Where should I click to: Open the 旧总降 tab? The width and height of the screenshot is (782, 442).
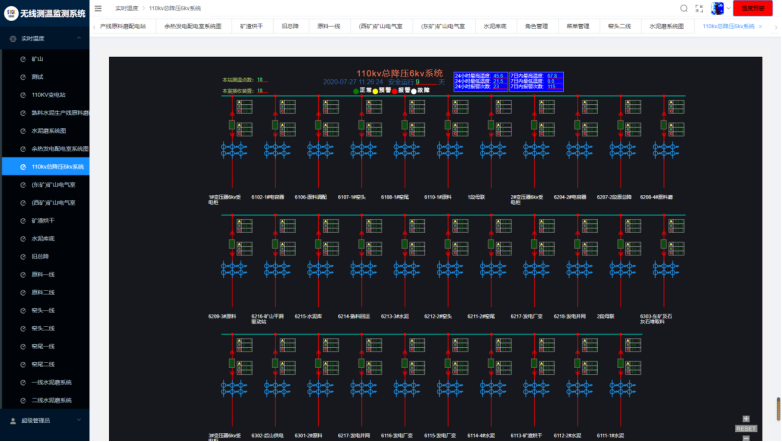[289, 26]
